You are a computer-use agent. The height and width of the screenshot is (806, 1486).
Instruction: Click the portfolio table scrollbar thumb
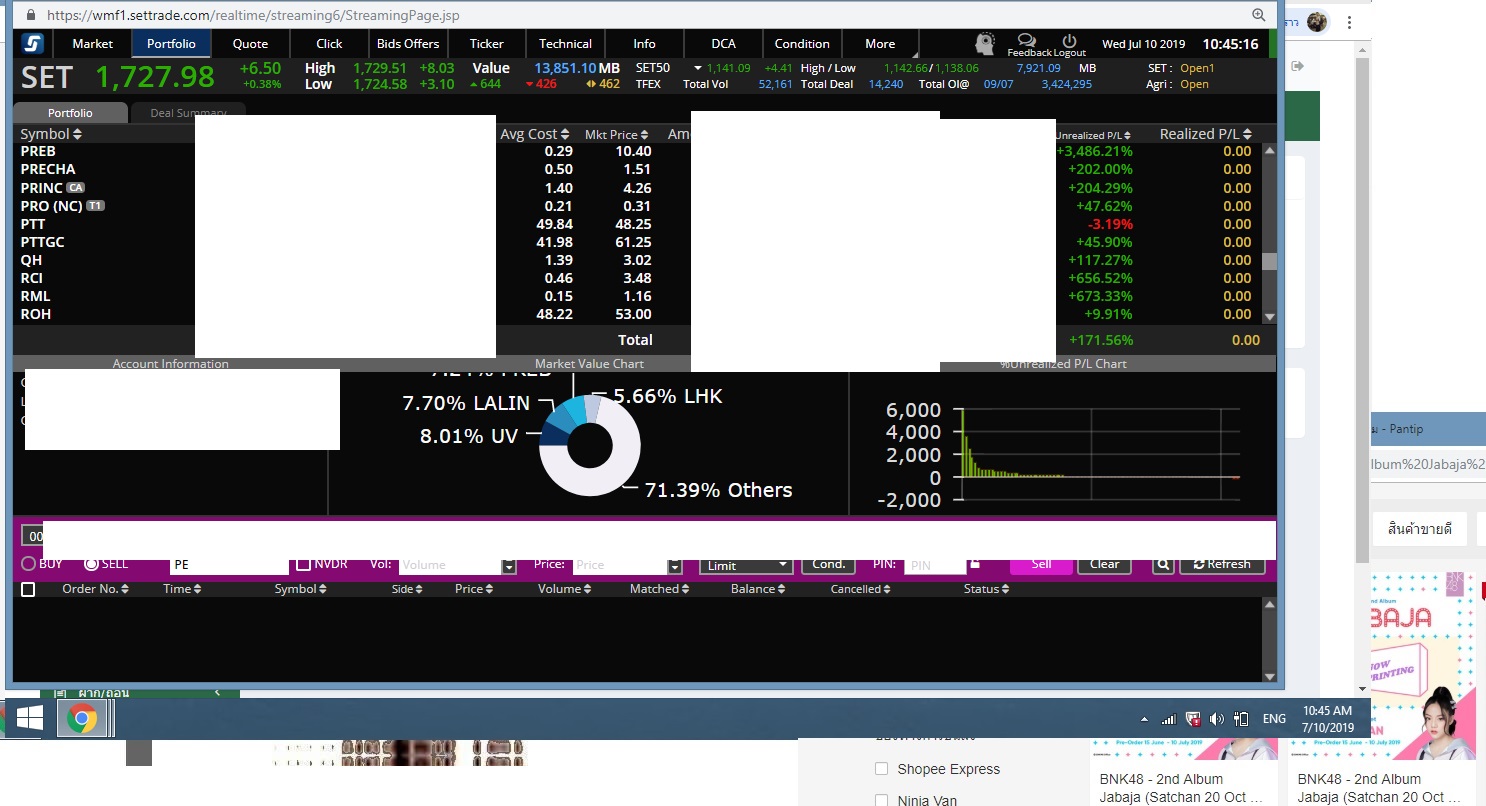click(x=1270, y=262)
